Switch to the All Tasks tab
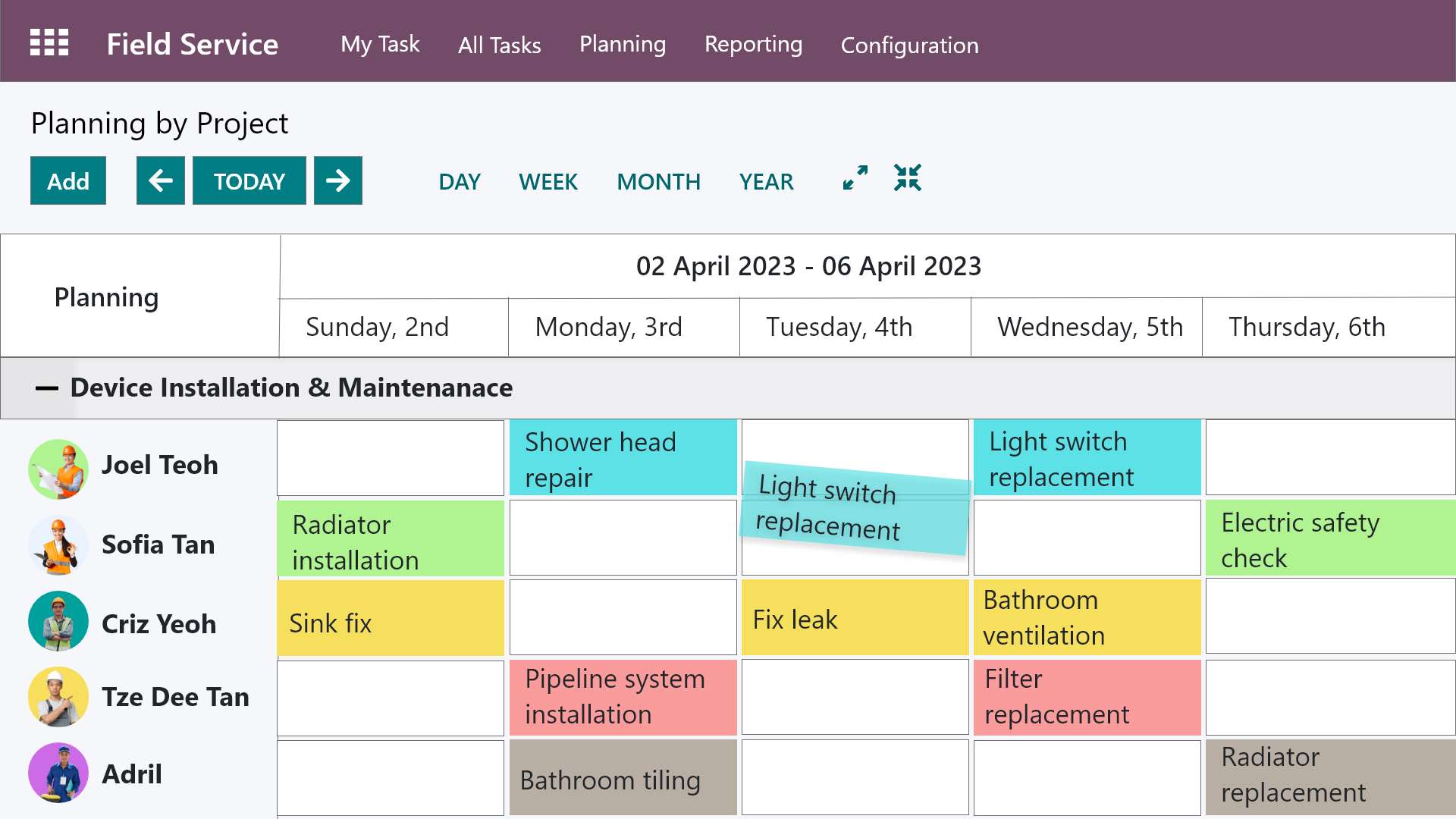1456x819 pixels. pos(499,45)
